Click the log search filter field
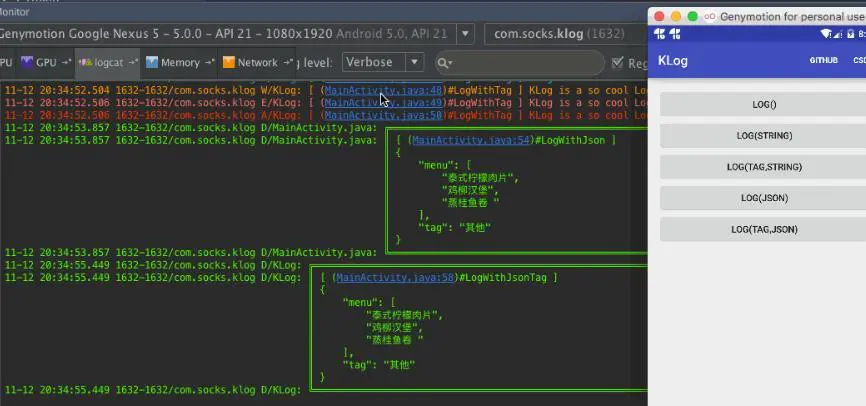 click(x=519, y=63)
